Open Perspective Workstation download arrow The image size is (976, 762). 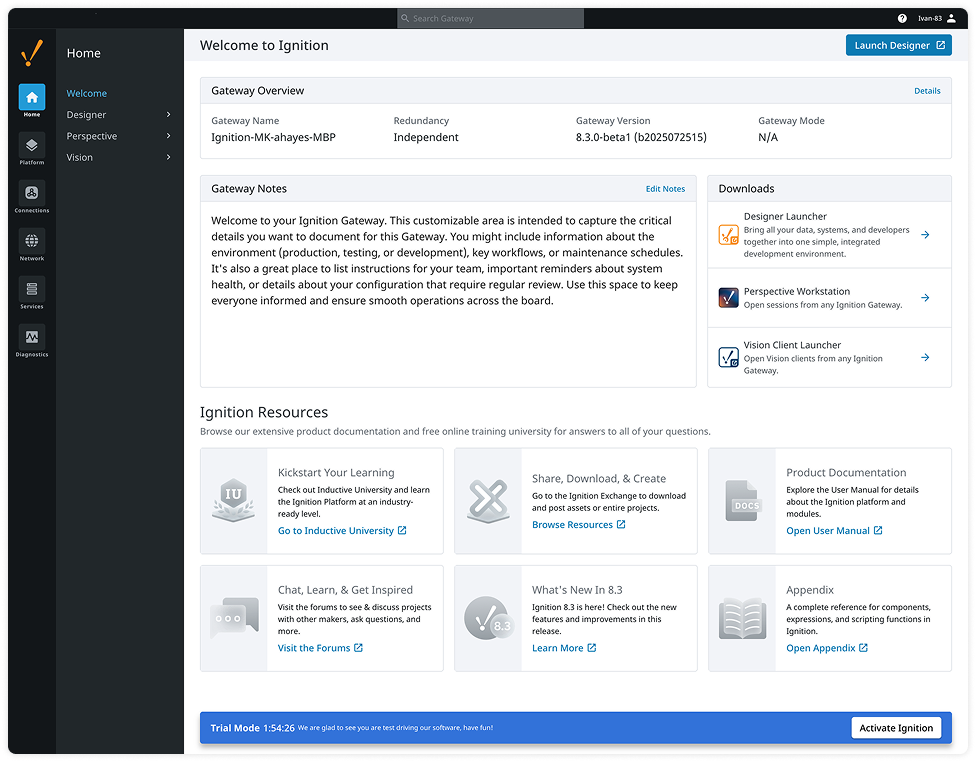coord(925,298)
